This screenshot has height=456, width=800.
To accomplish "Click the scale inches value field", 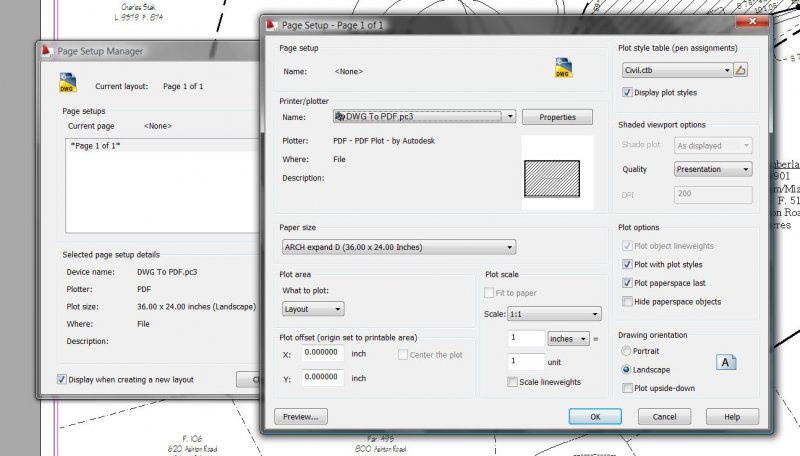I will click(x=526, y=338).
